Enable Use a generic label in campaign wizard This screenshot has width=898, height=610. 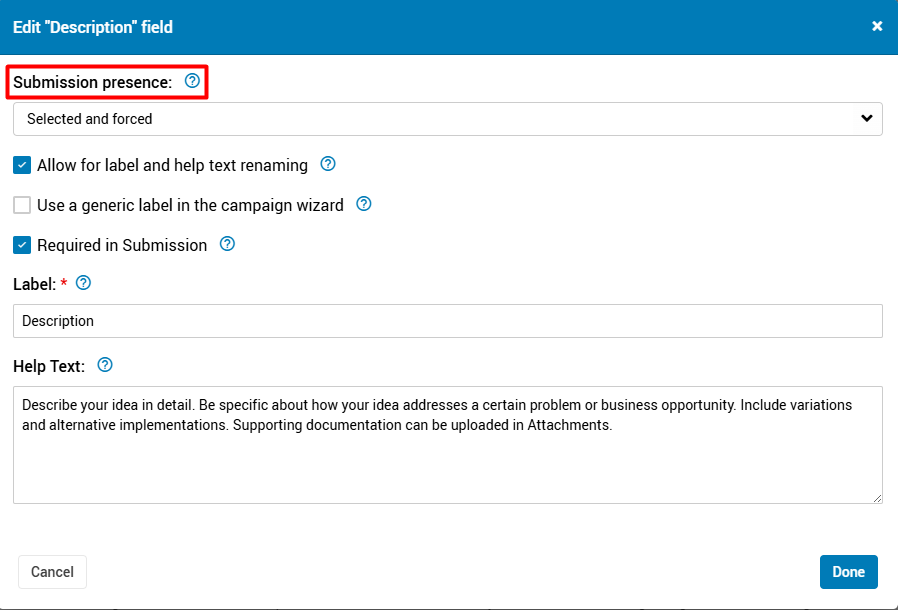(x=22, y=205)
